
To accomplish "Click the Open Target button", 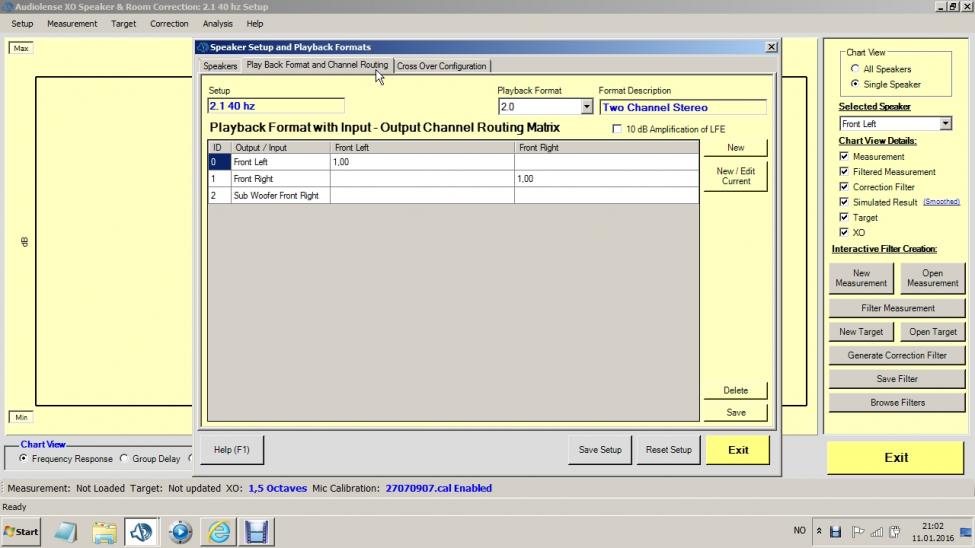I will point(932,332).
